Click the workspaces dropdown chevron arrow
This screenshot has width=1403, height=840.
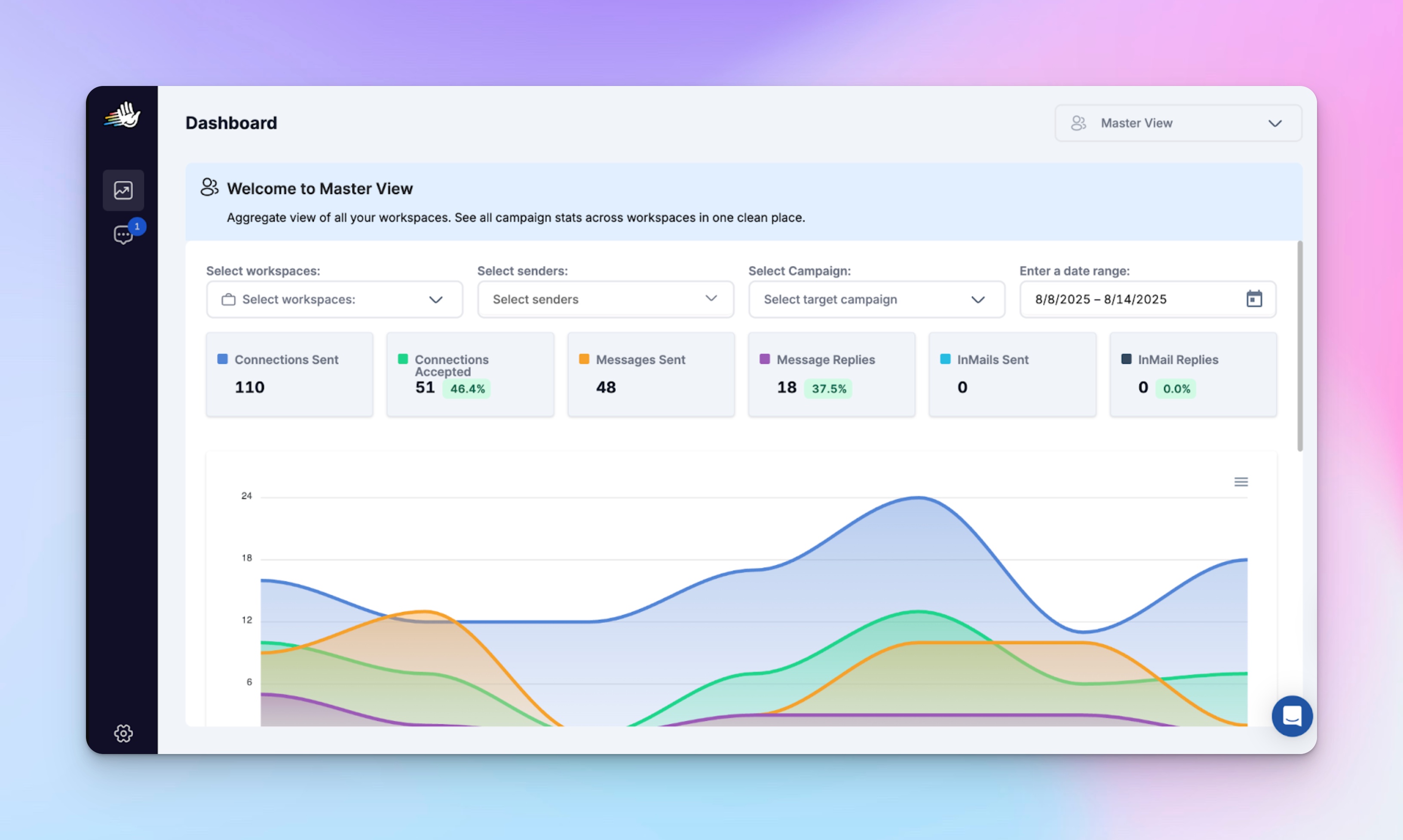pos(436,300)
